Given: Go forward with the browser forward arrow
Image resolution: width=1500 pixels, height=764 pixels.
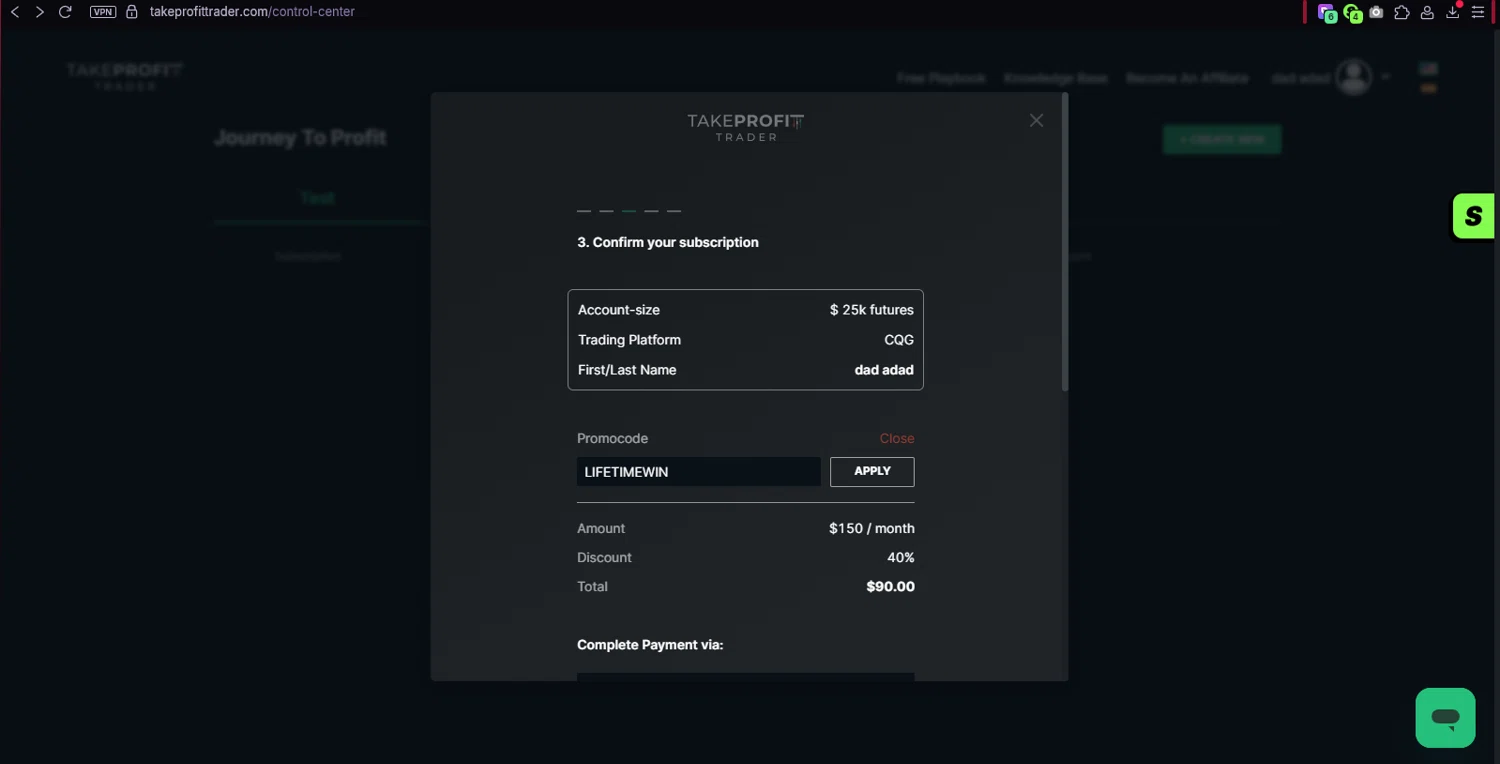Looking at the screenshot, I should pos(40,12).
